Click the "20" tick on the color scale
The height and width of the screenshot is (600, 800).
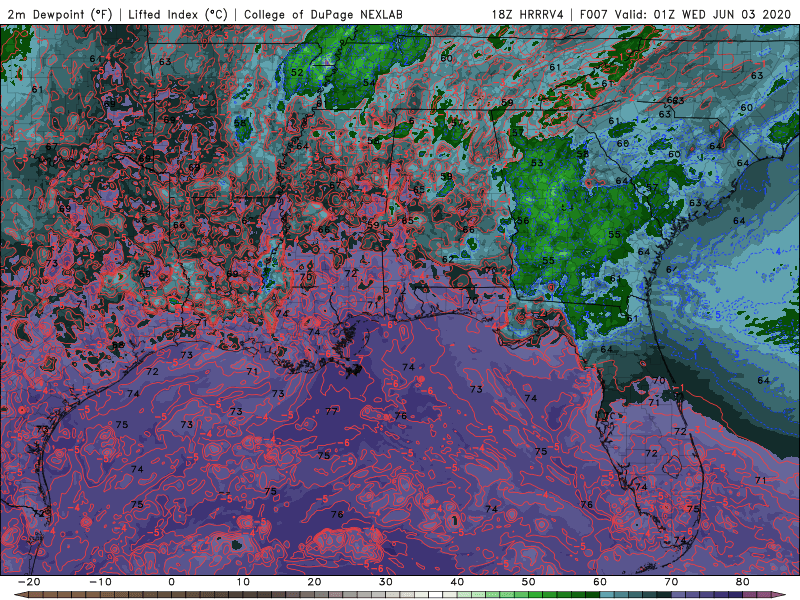click(x=314, y=582)
